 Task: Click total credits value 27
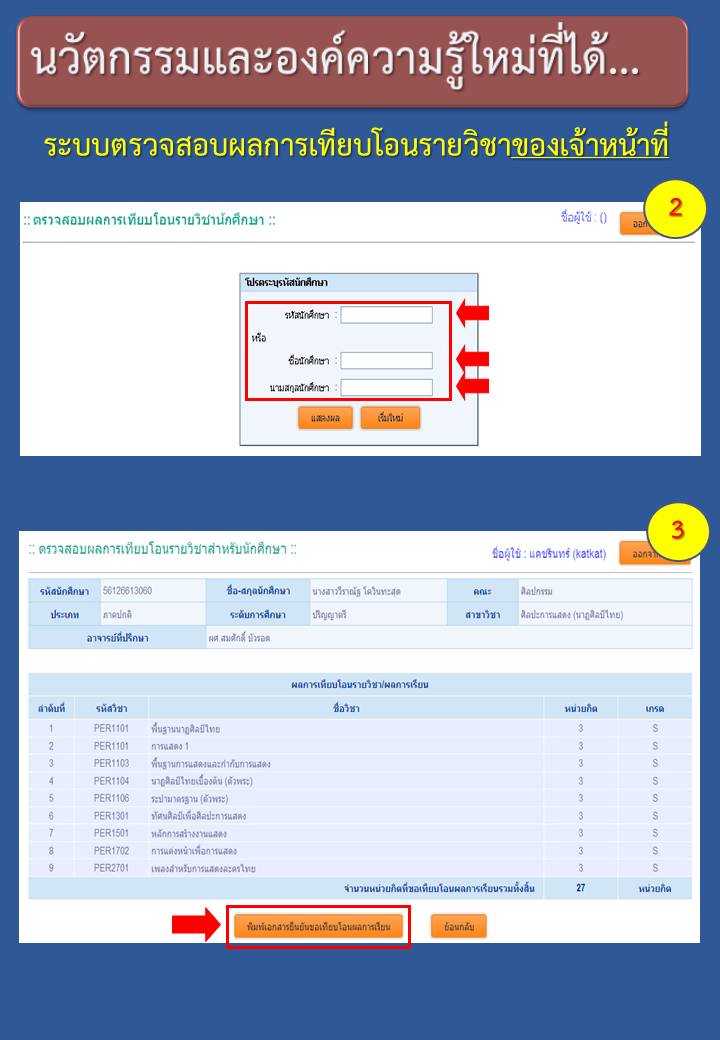click(x=581, y=887)
